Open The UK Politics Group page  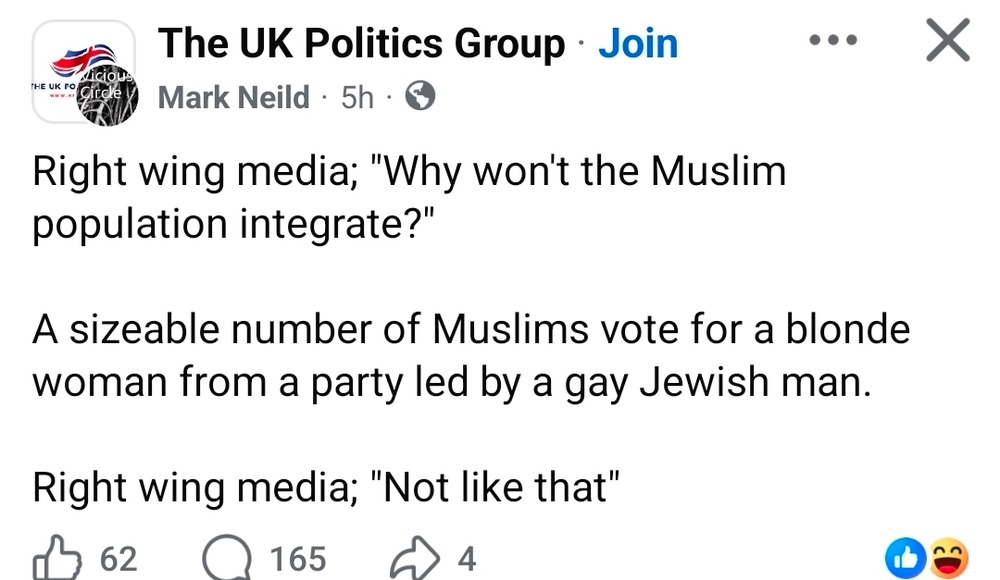(361, 44)
